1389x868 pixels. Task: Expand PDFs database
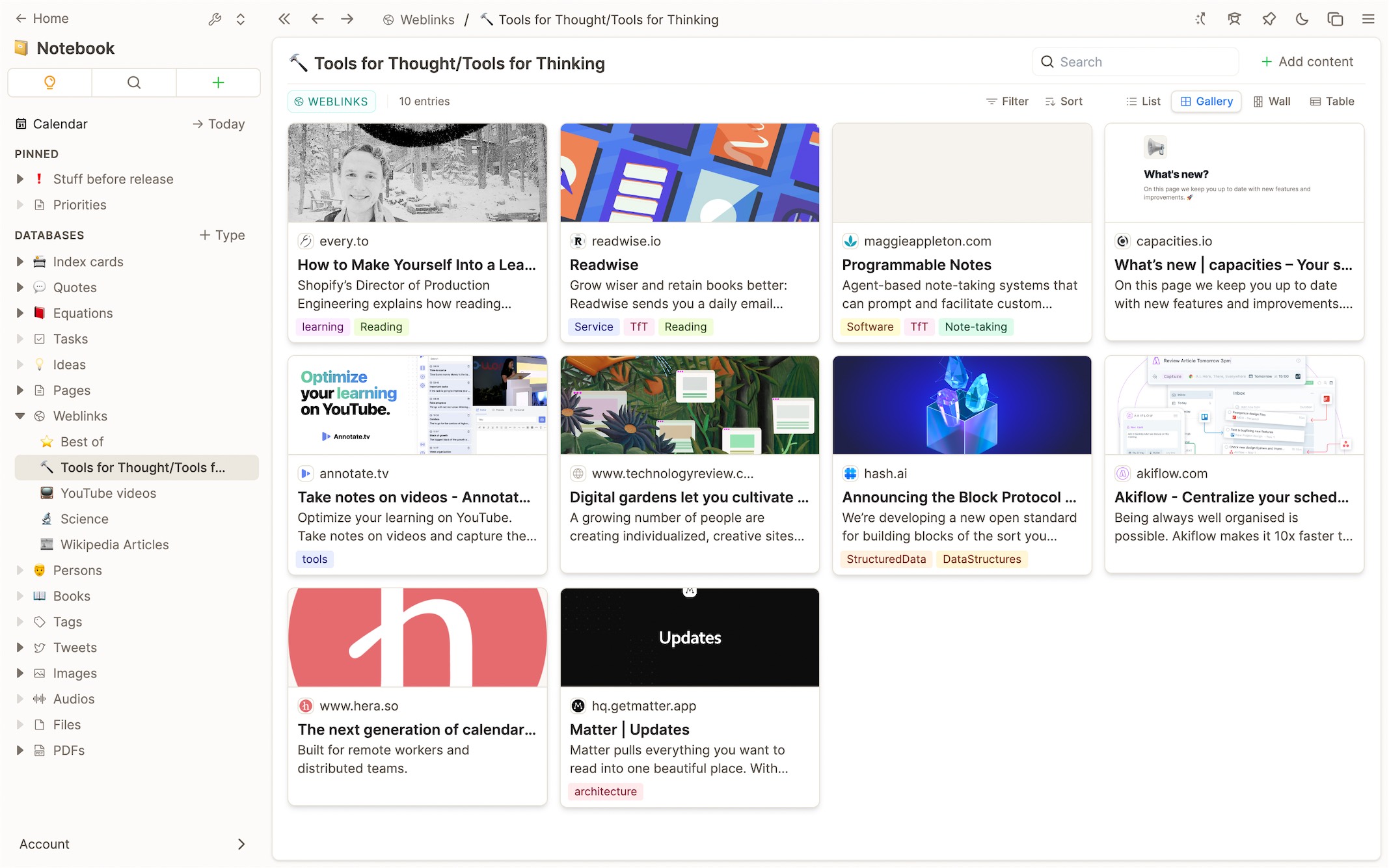point(20,750)
